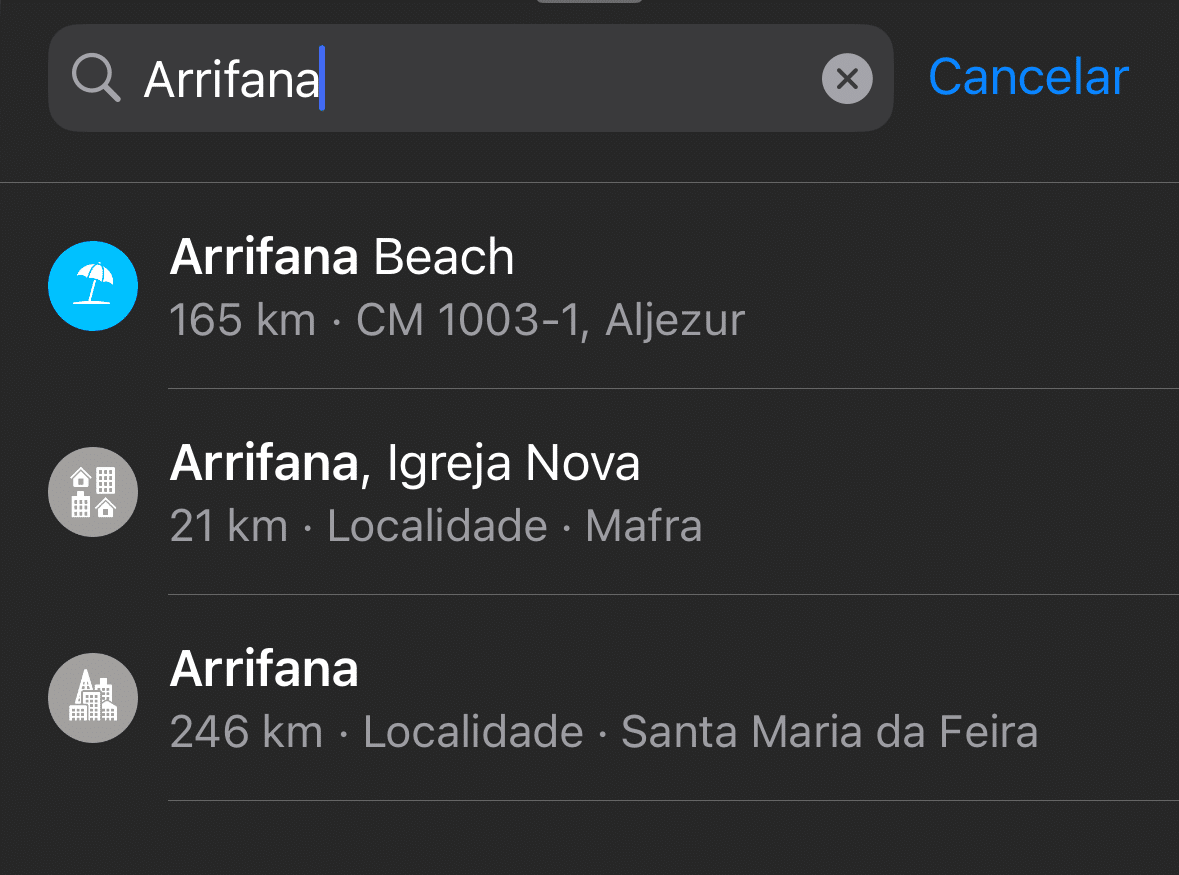The width and height of the screenshot is (1179, 875).
Task: Focus empty area of search field before X
Action: (x=571, y=78)
